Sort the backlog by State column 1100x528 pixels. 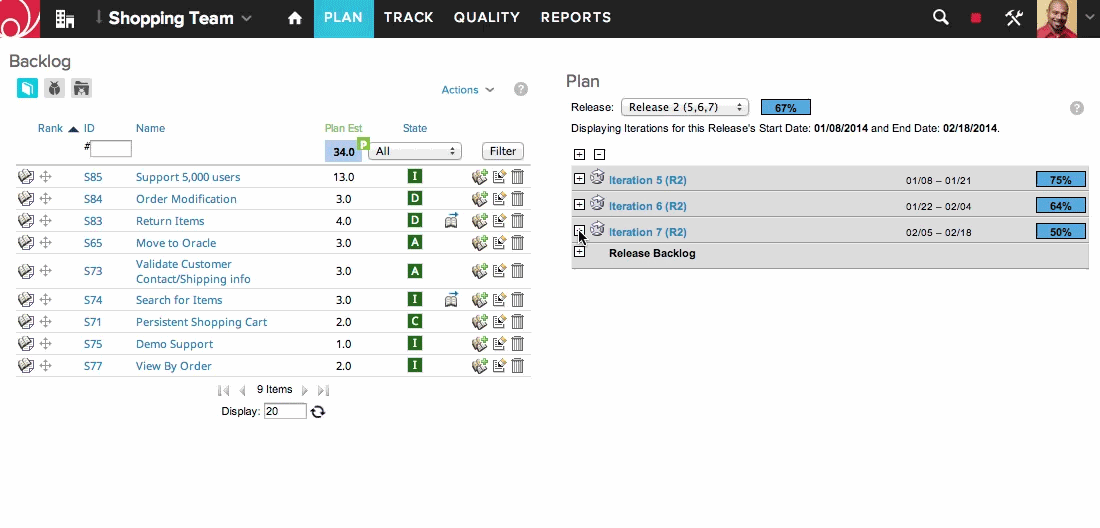pyautogui.click(x=415, y=128)
